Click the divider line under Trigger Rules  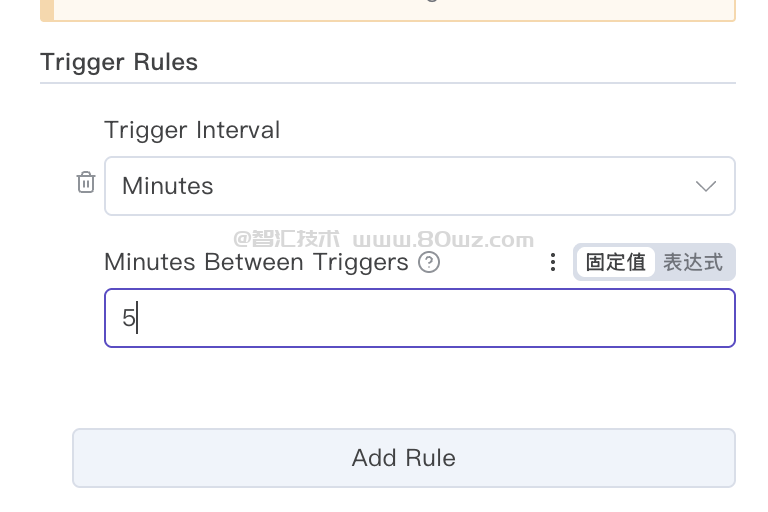[387, 83]
